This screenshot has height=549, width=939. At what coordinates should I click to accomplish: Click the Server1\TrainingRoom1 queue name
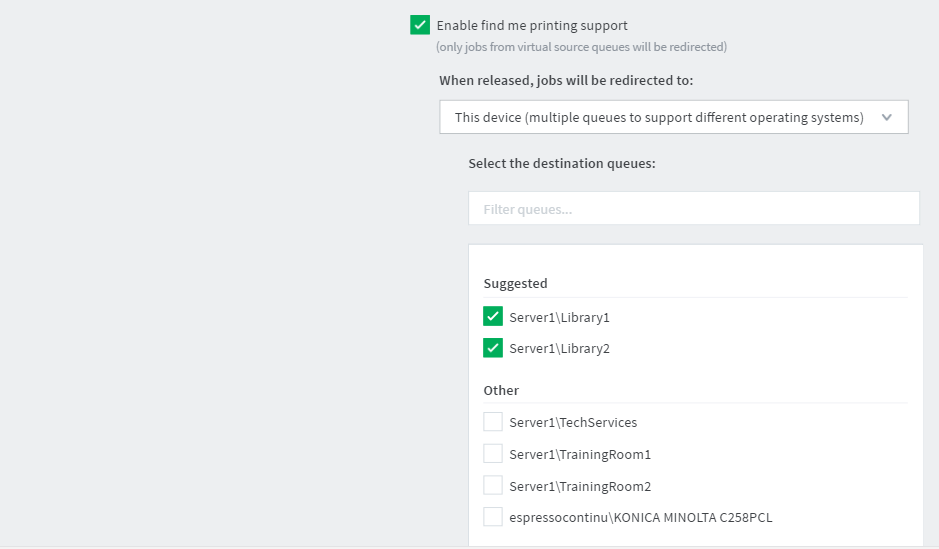tap(580, 455)
